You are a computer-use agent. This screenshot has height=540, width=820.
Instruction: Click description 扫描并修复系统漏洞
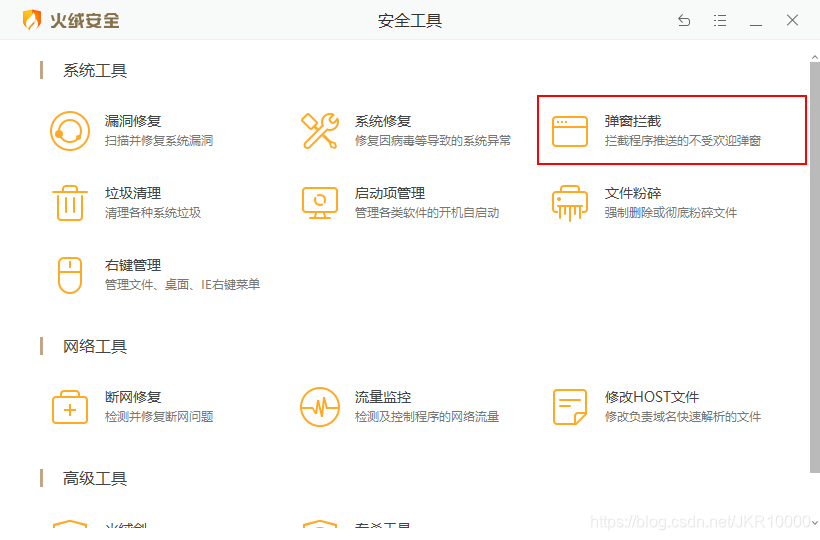[x=159, y=141]
